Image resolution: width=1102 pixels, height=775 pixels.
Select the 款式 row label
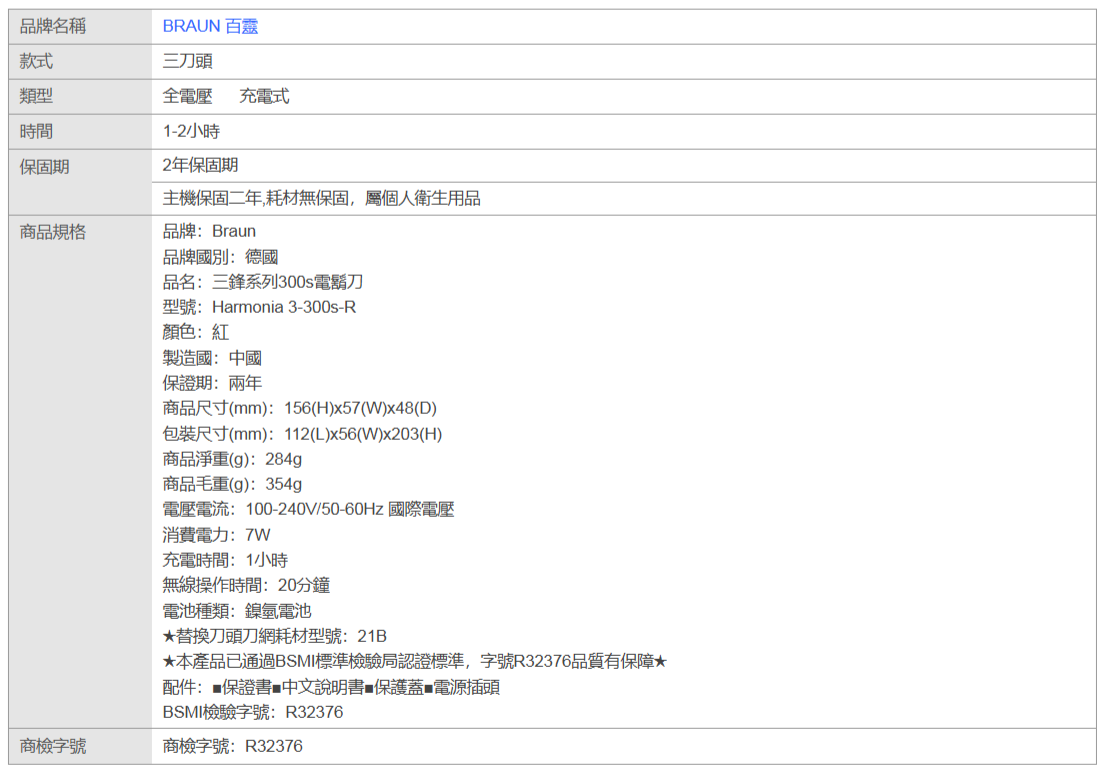click(x=37, y=62)
